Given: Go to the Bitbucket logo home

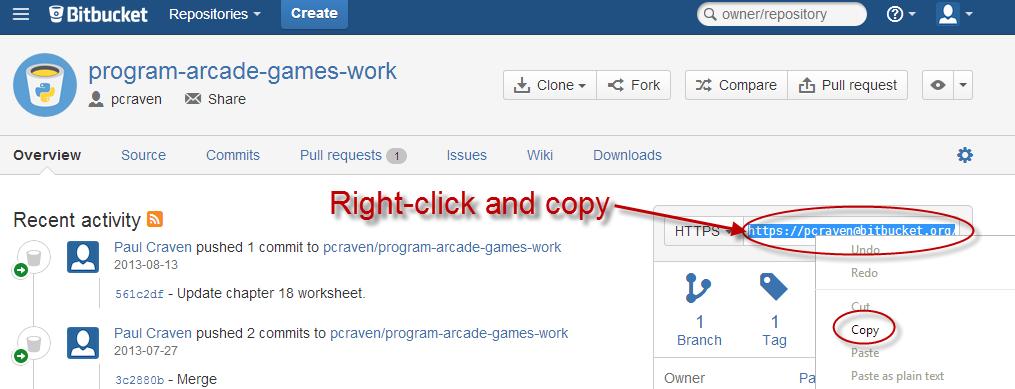Looking at the screenshot, I should click(98, 14).
